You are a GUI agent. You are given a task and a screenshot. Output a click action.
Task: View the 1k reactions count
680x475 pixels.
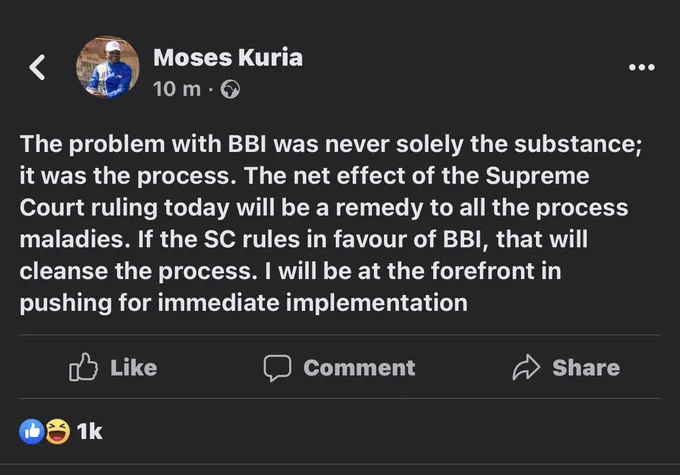point(89,432)
